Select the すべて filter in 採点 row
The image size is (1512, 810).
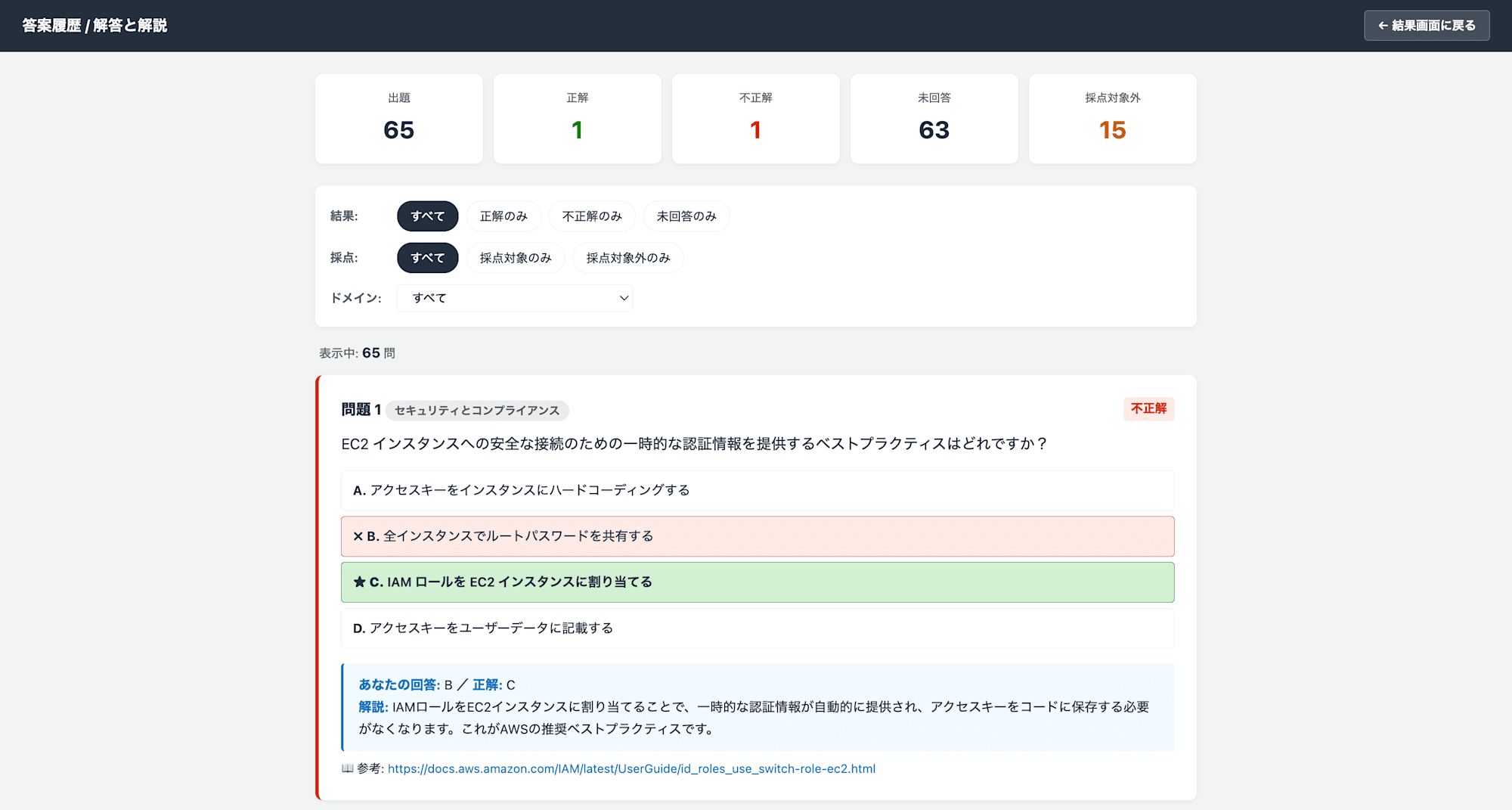427,258
